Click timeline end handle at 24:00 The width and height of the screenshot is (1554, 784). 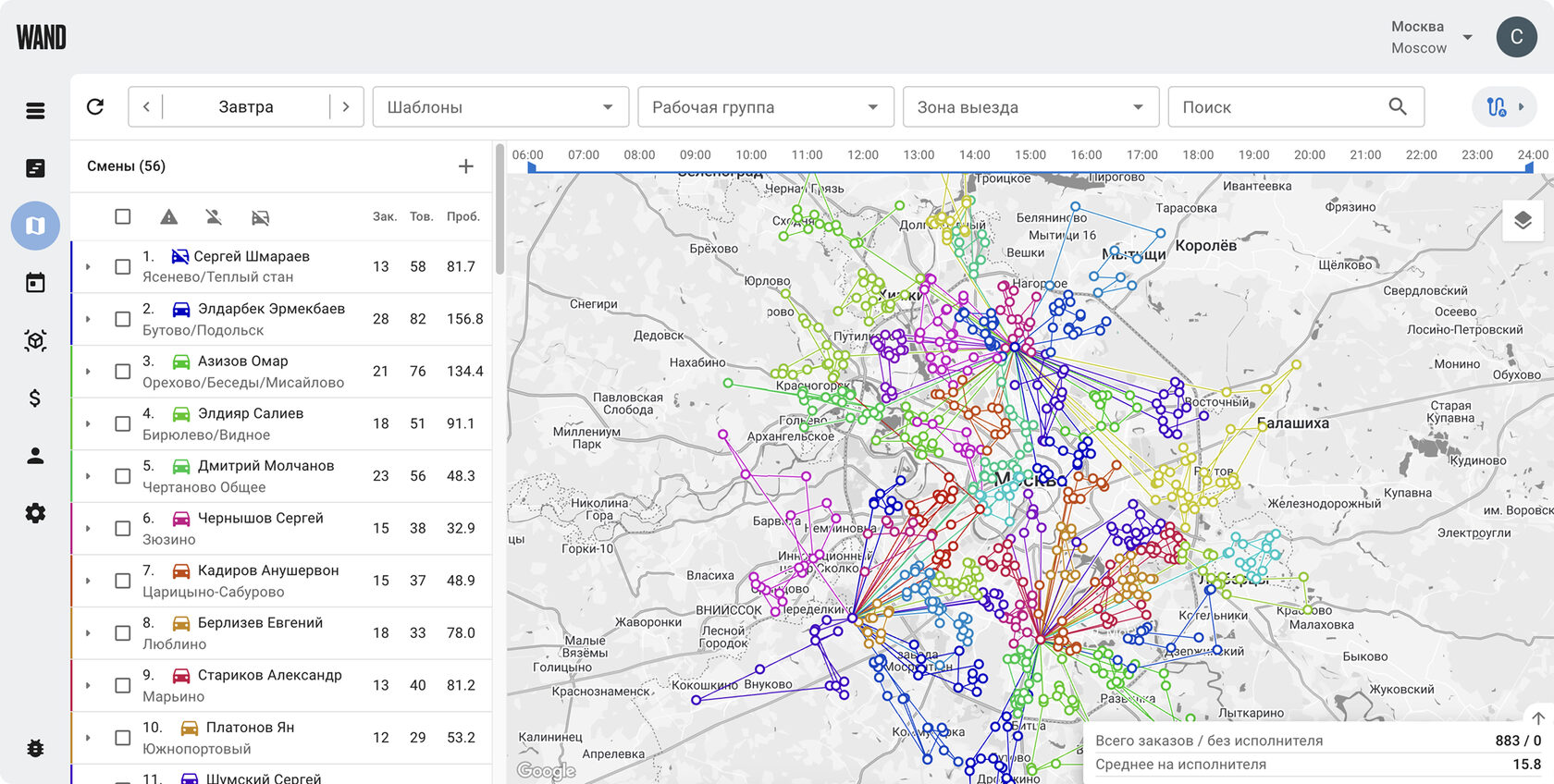tap(1529, 167)
